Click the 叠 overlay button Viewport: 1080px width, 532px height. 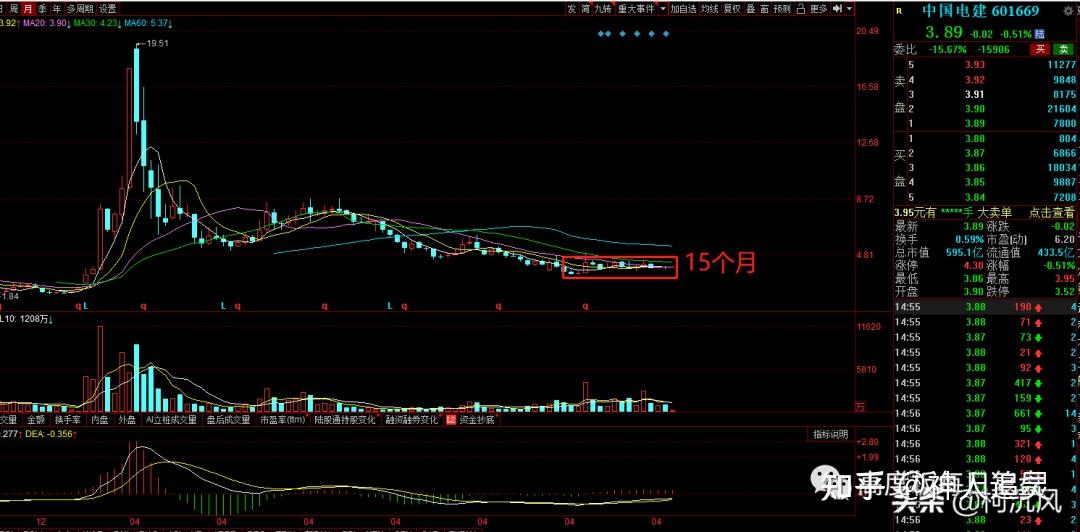[x=750, y=9]
